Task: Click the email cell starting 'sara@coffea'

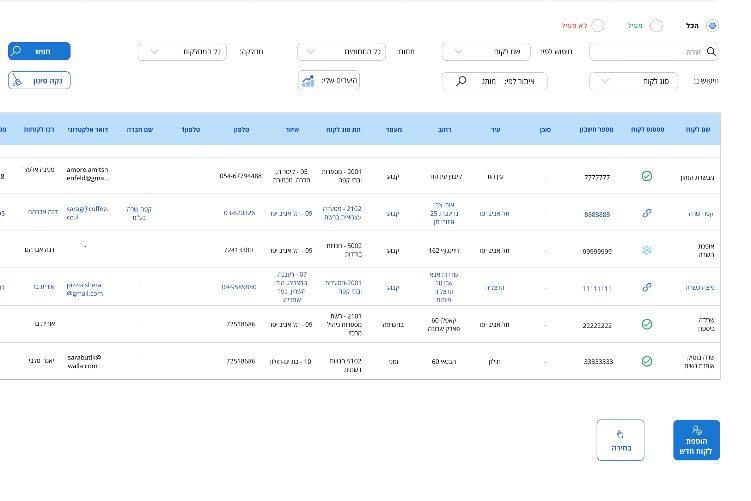Action: (x=87, y=213)
